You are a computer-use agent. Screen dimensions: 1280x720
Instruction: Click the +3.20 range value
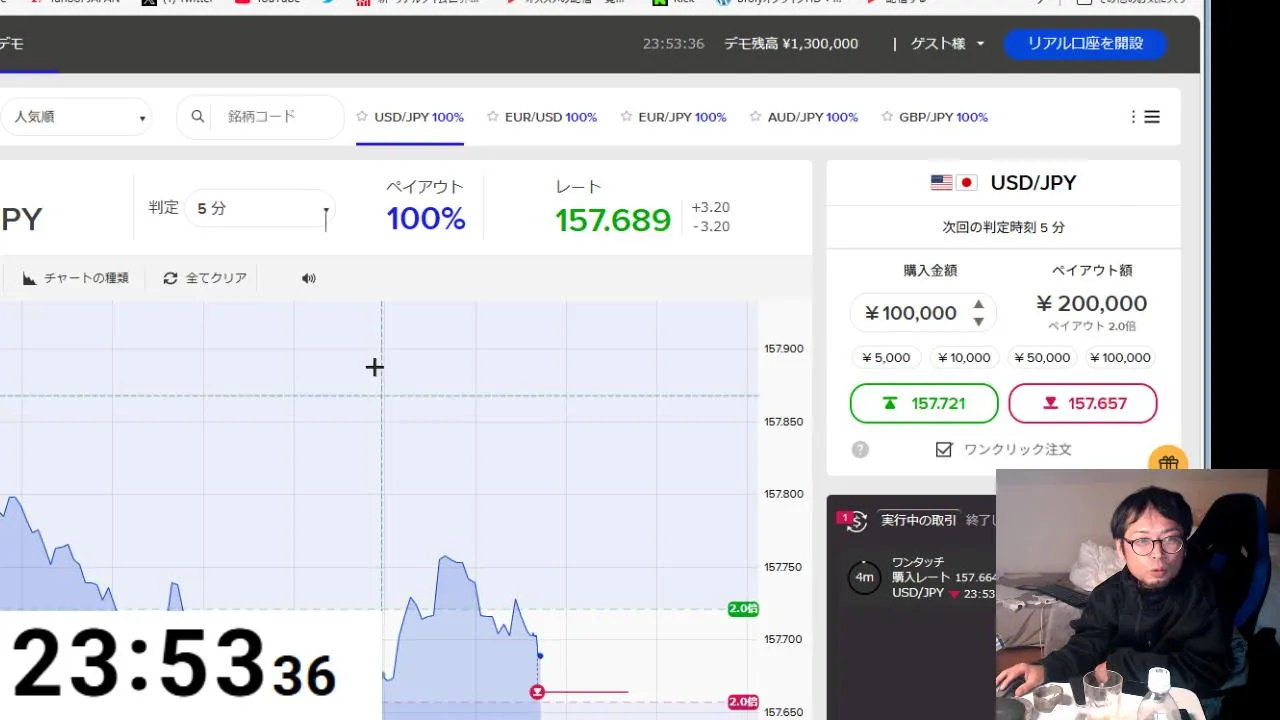click(x=710, y=208)
